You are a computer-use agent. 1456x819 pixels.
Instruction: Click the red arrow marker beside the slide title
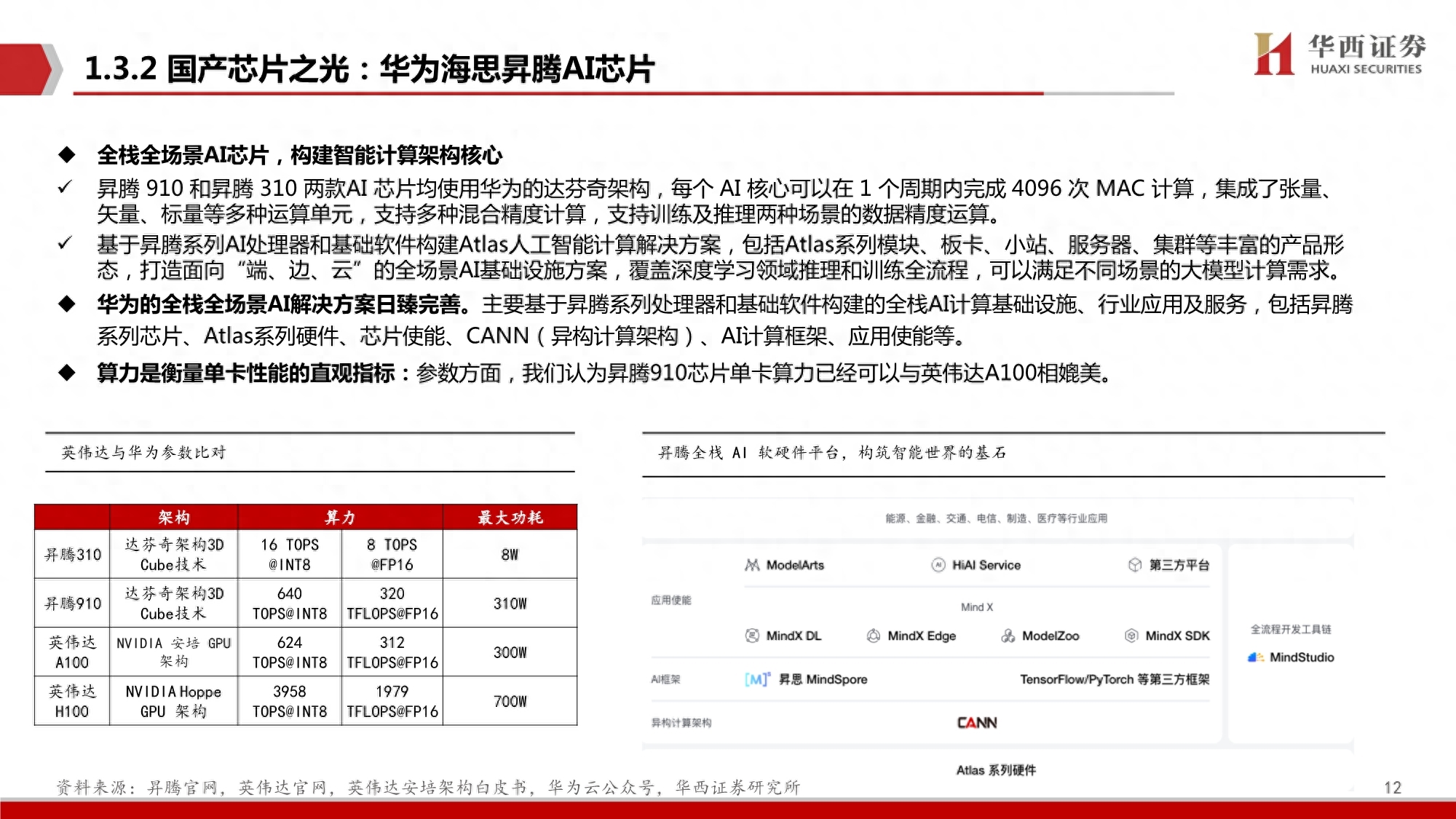point(31,69)
